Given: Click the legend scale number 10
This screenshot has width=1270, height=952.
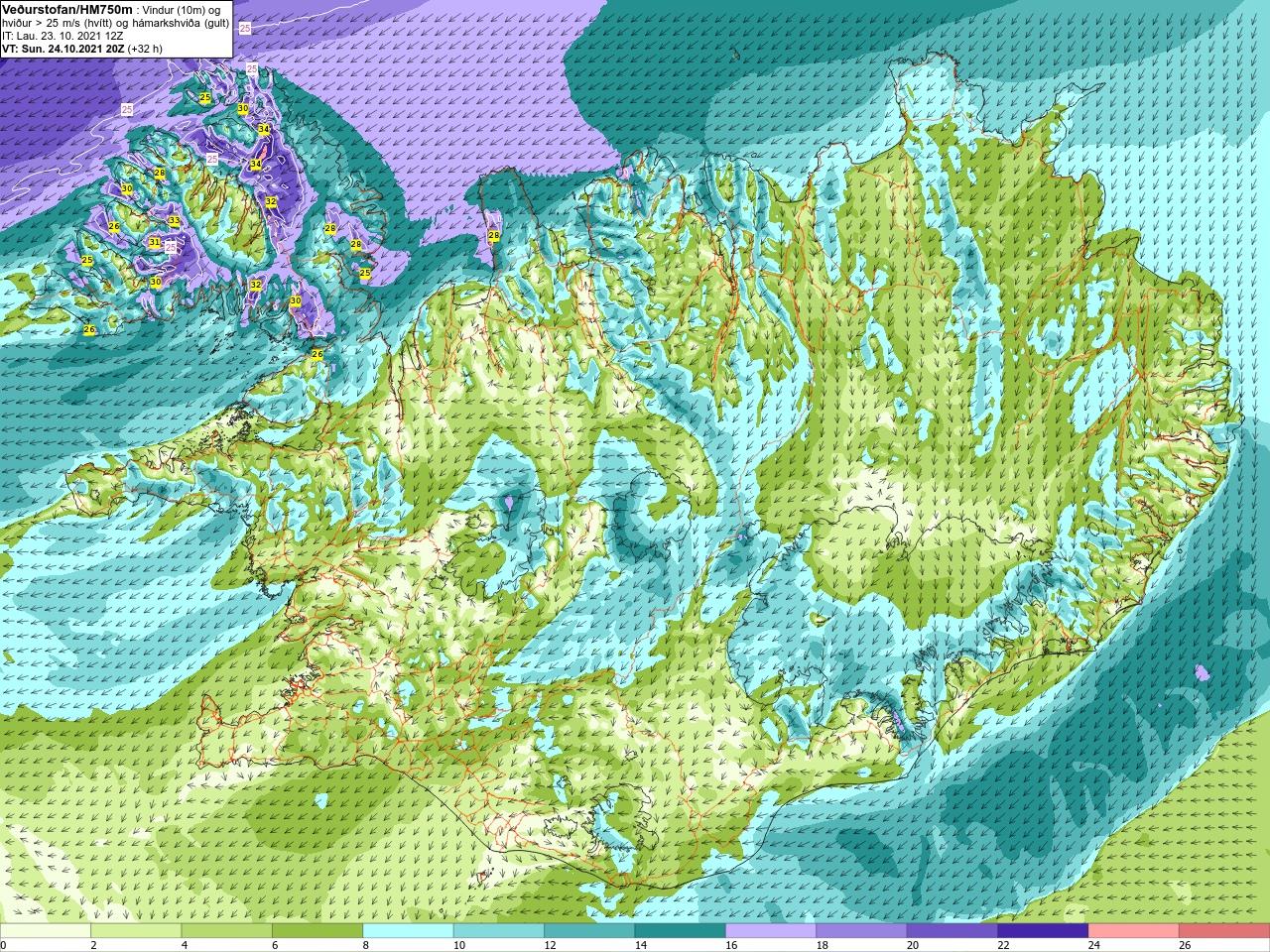Looking at the screenshot, I should (x=459, y=945).
